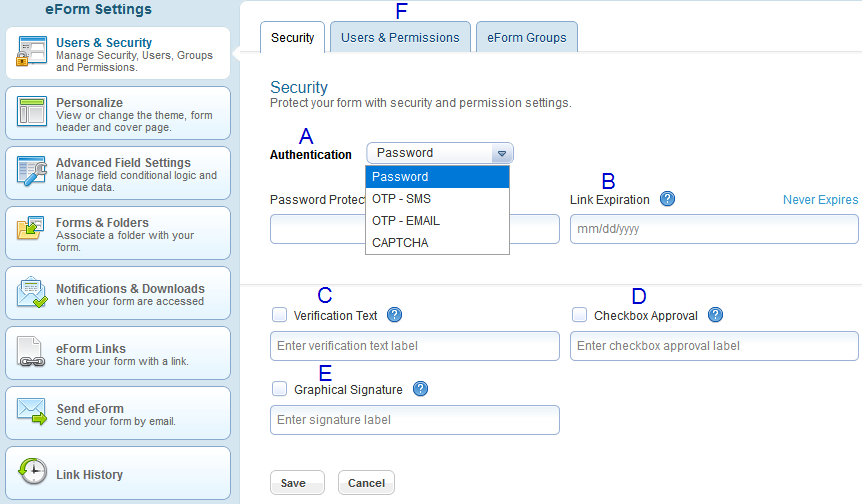Open Advanced Field Settings wrench icon
The height and width of the screenshot is (504, 862).
[x=31, y=171]
